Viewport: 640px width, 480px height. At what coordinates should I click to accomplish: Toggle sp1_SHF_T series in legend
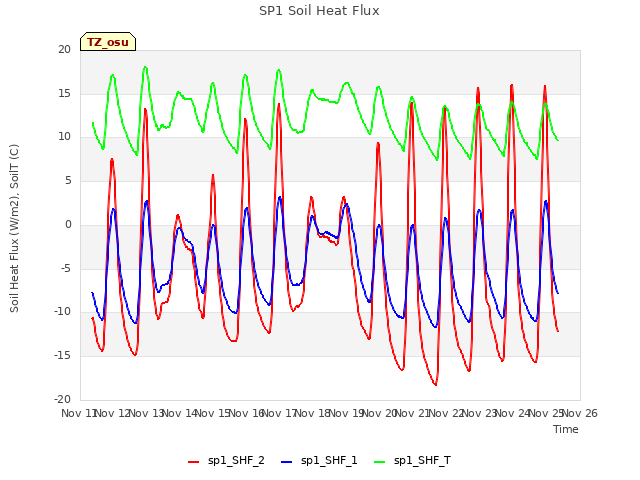(x=412, y=460)
